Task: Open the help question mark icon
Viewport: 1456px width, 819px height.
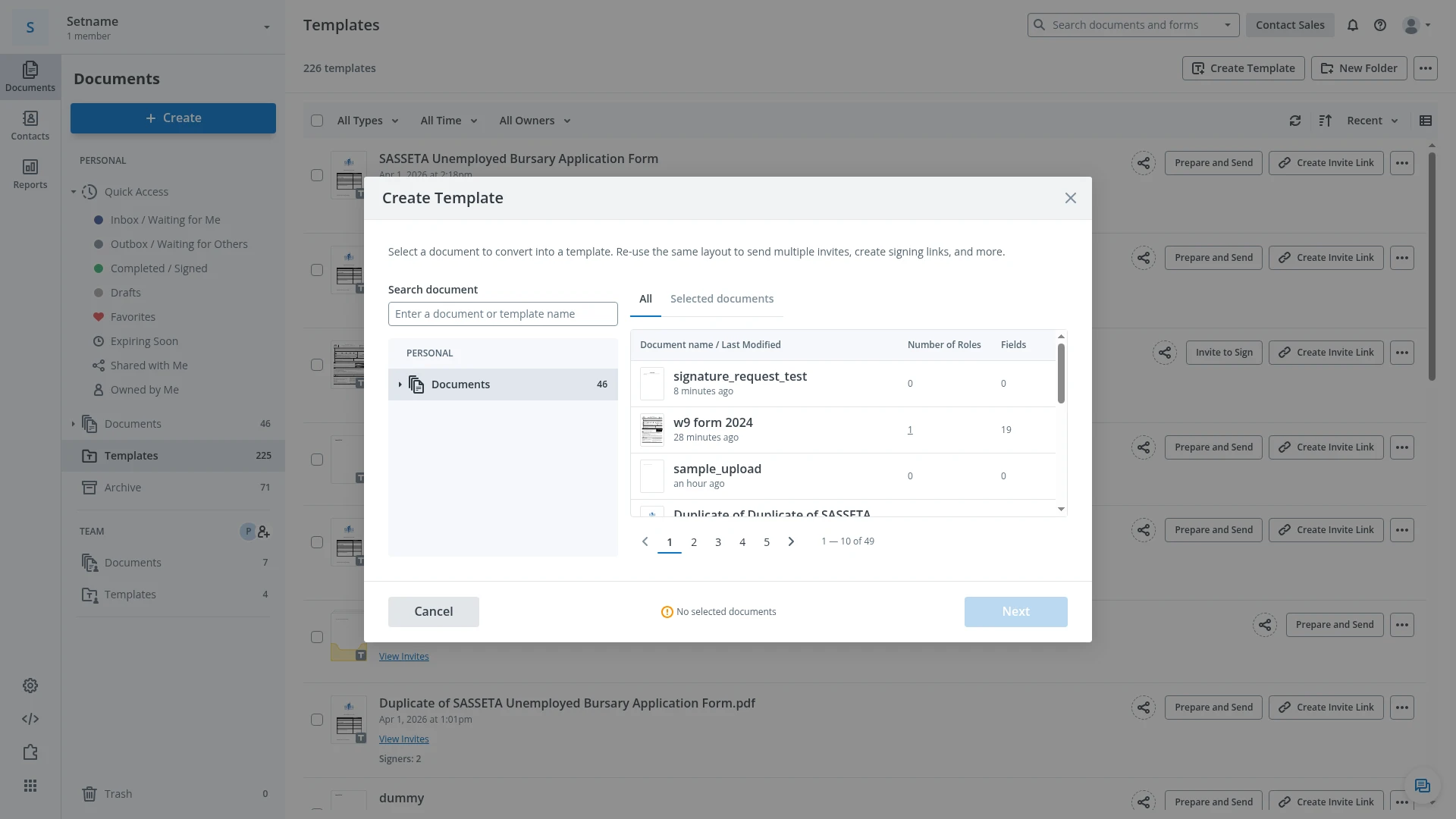Action: (1380, 25)
